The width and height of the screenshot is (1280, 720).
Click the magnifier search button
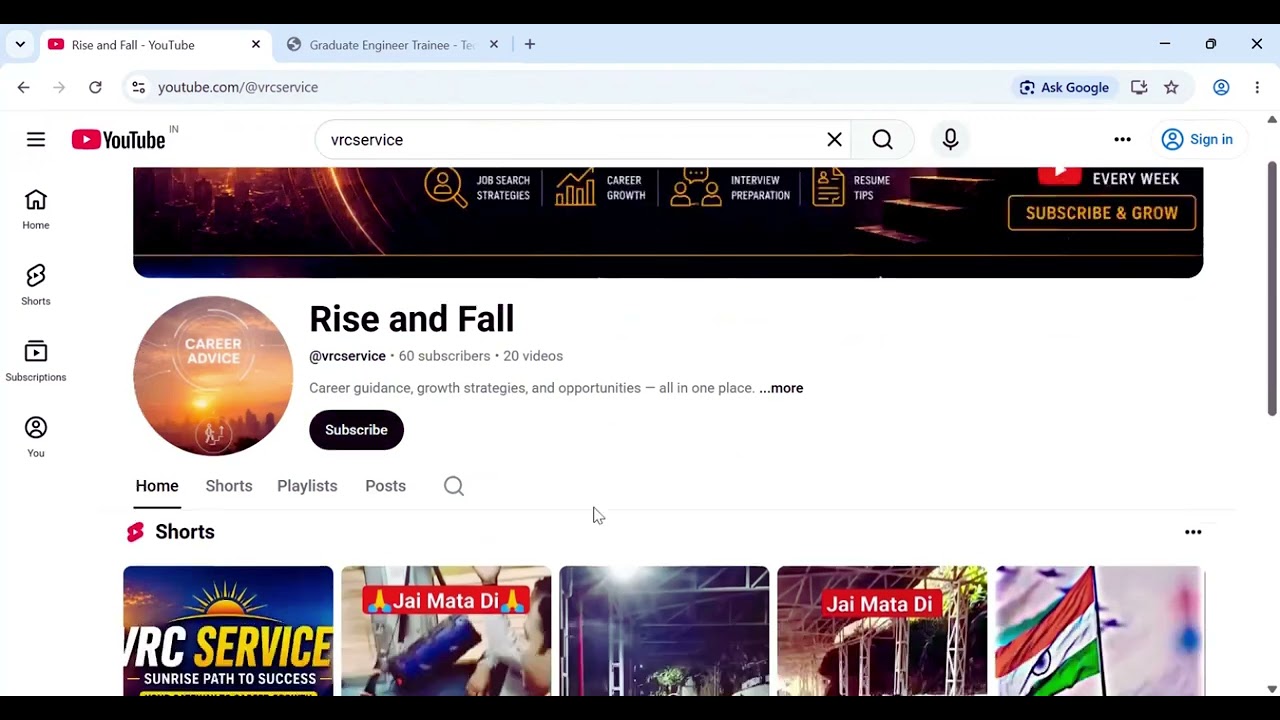882,140
